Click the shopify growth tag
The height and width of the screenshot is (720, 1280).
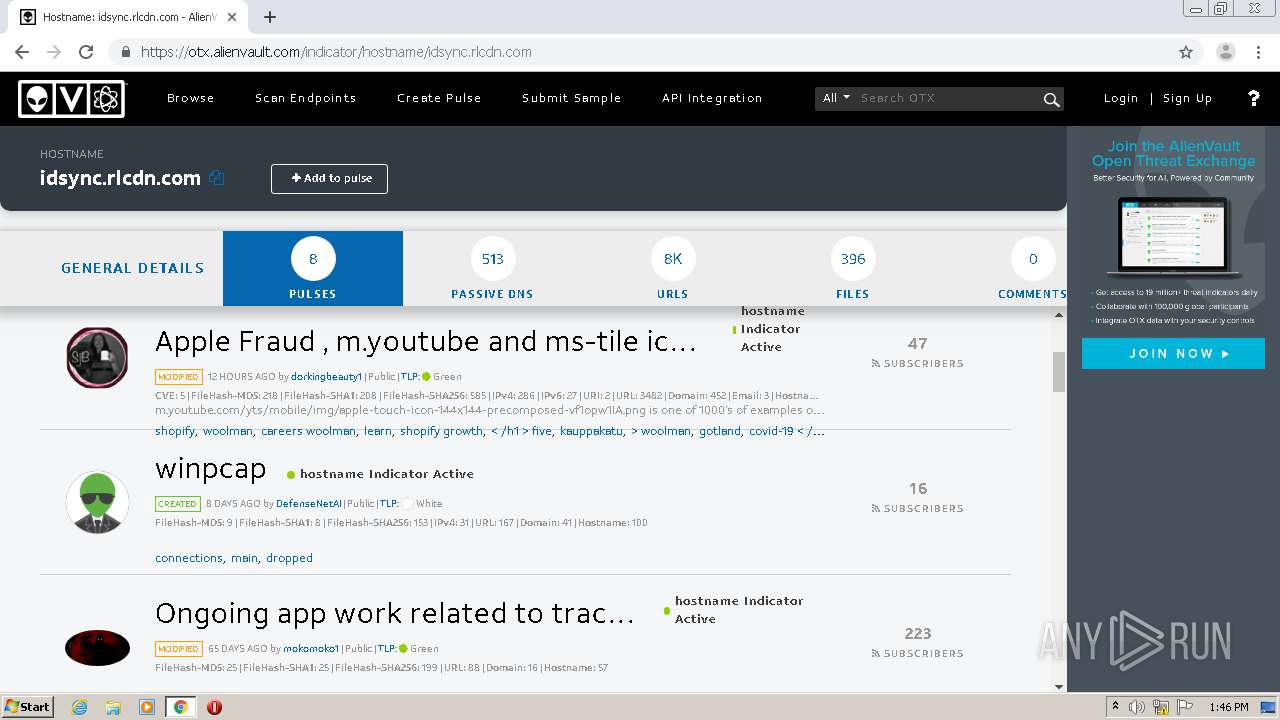click(x=441, y=431)
